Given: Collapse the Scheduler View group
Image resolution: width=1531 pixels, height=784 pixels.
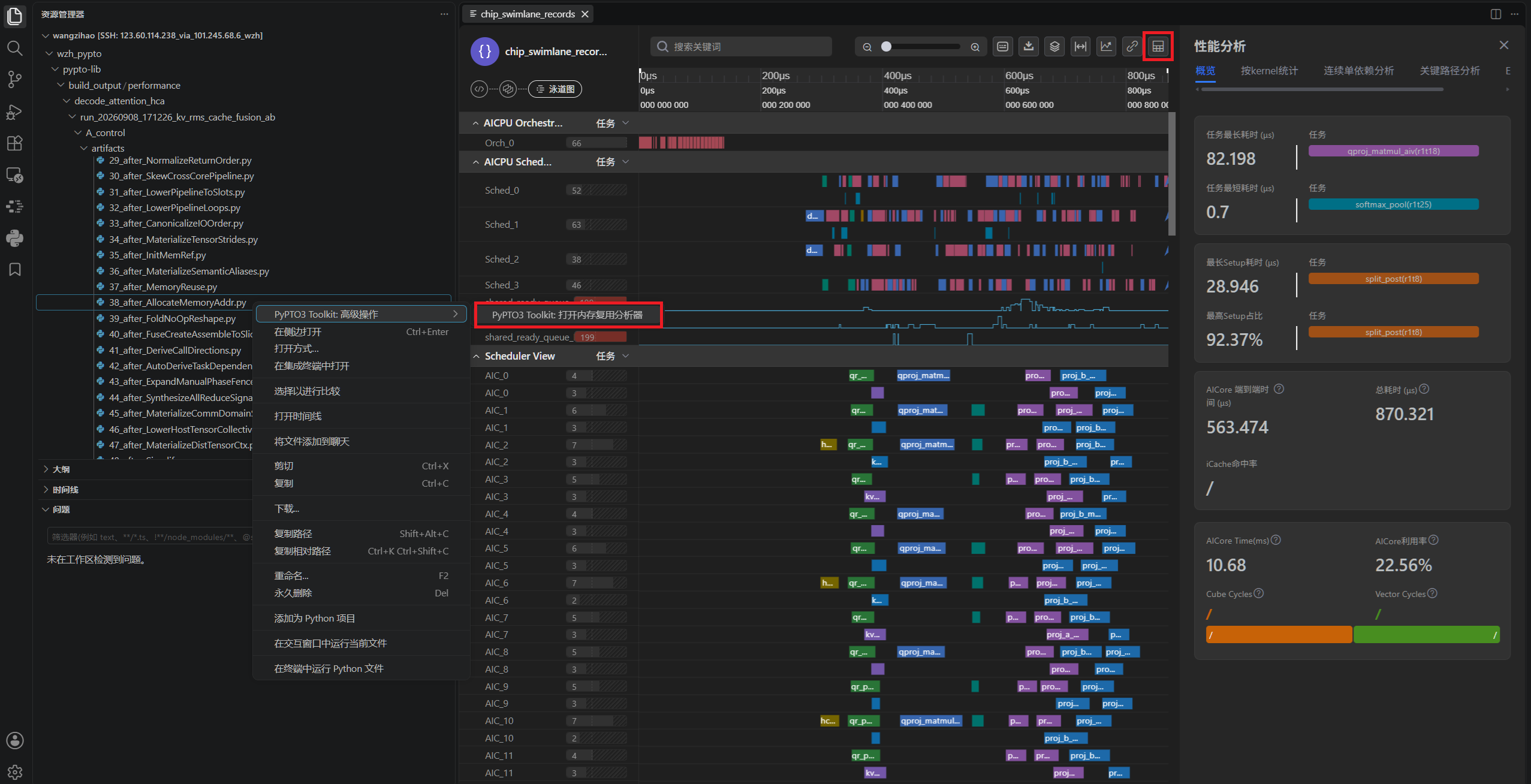Looking at the screenshot, I should tap(476, 356).
